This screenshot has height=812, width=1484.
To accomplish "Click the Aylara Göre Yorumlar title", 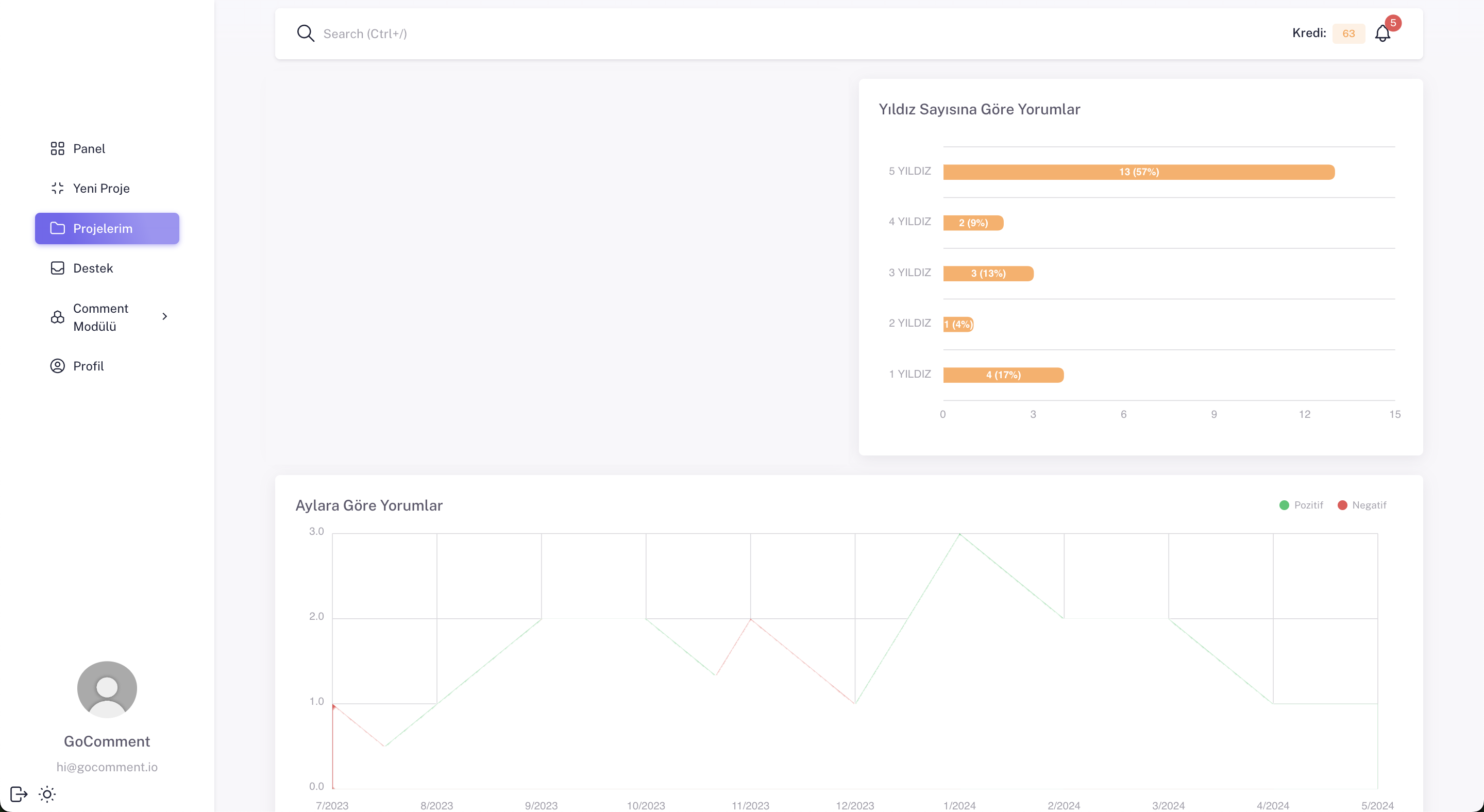I will [369, 505].
